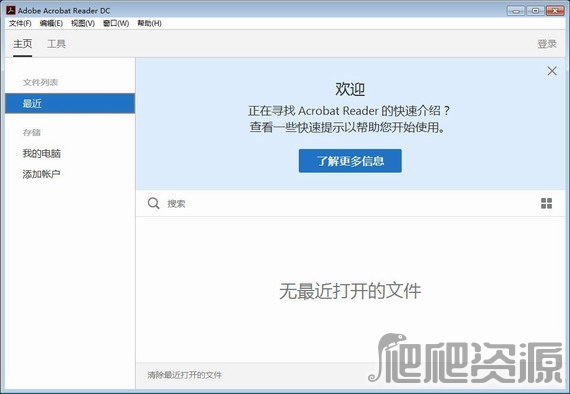570x394 pixels.
Task: Click the 无最近打开的文件 message
Action: coord(350,291)
